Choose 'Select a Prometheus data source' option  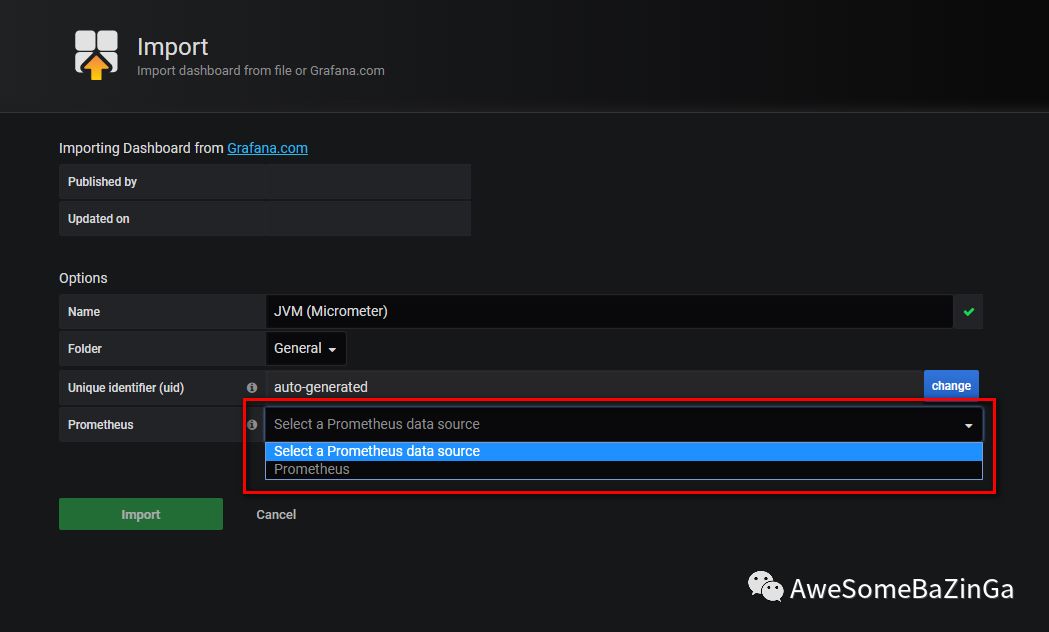tap(624, 451)
